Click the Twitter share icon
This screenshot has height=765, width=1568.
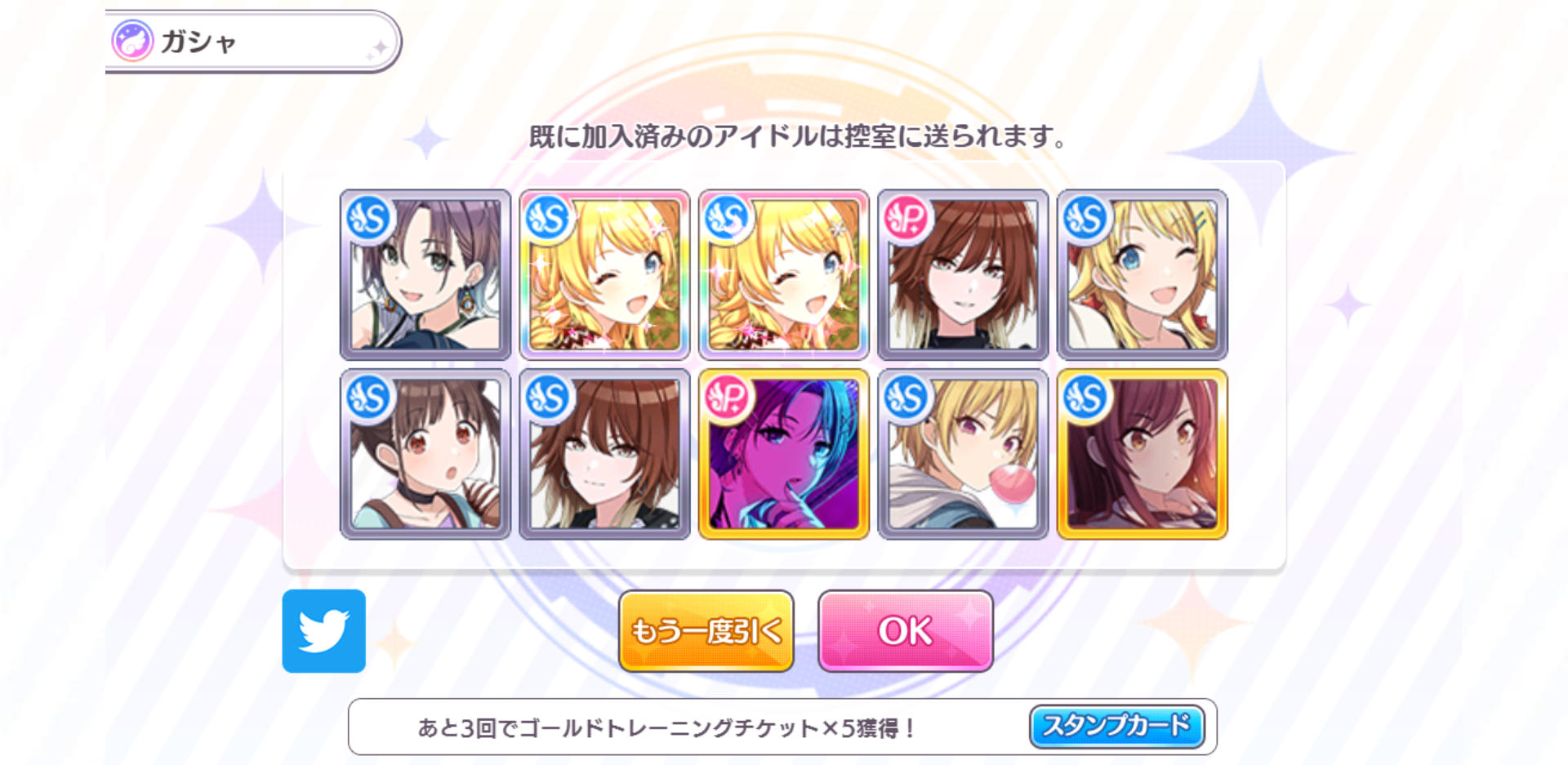tap(323, 630)
